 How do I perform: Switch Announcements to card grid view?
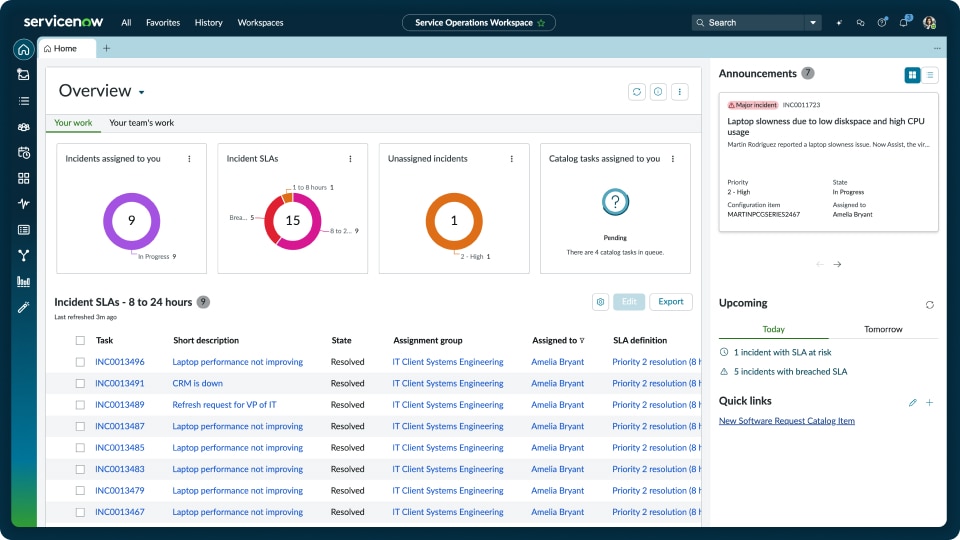click(912, 75)
